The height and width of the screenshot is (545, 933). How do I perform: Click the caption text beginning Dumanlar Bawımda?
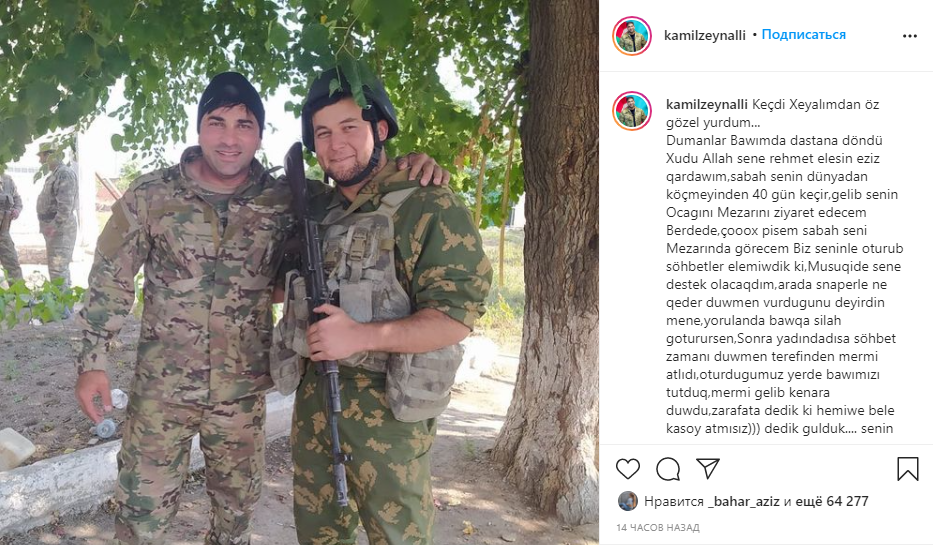click(774, 140)
